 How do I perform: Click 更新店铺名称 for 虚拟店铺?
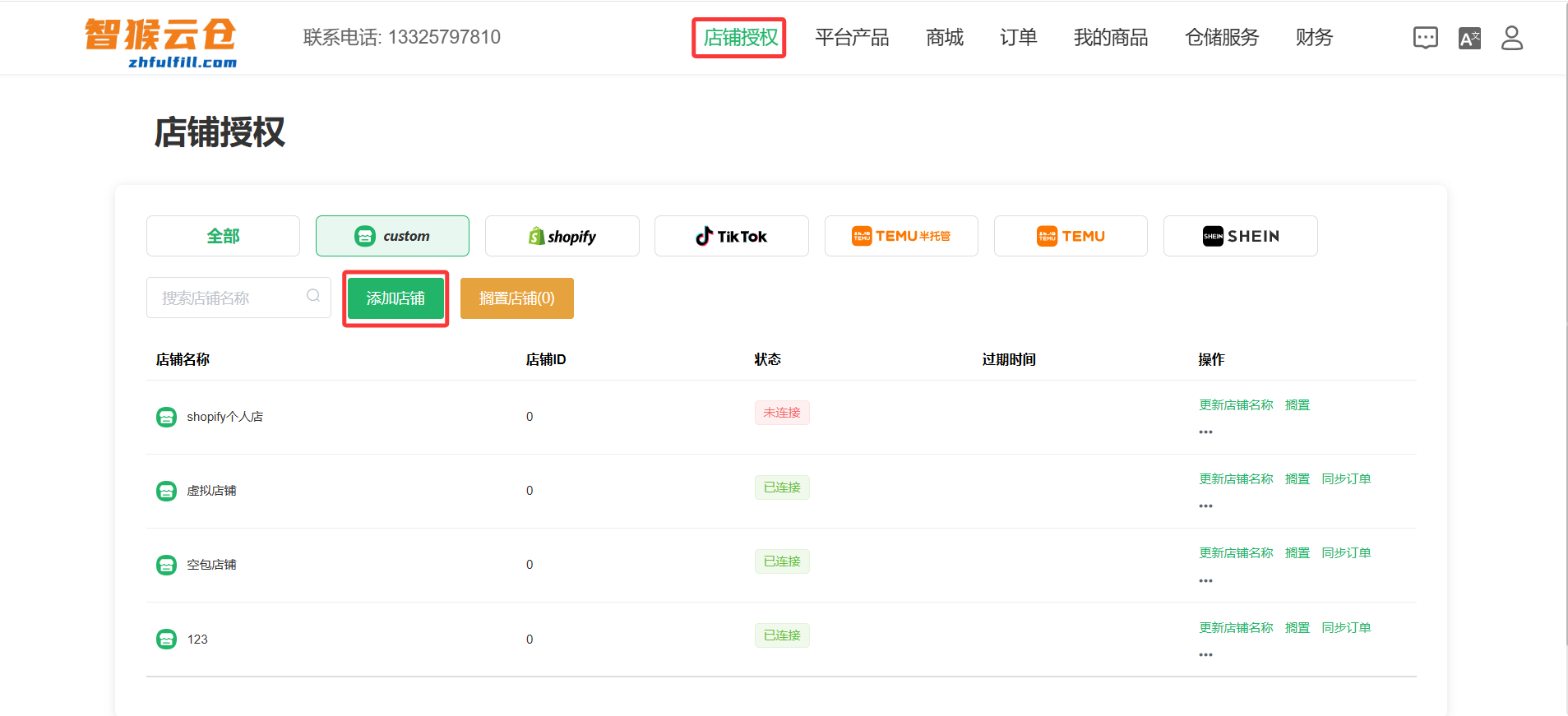[1236, 478]
